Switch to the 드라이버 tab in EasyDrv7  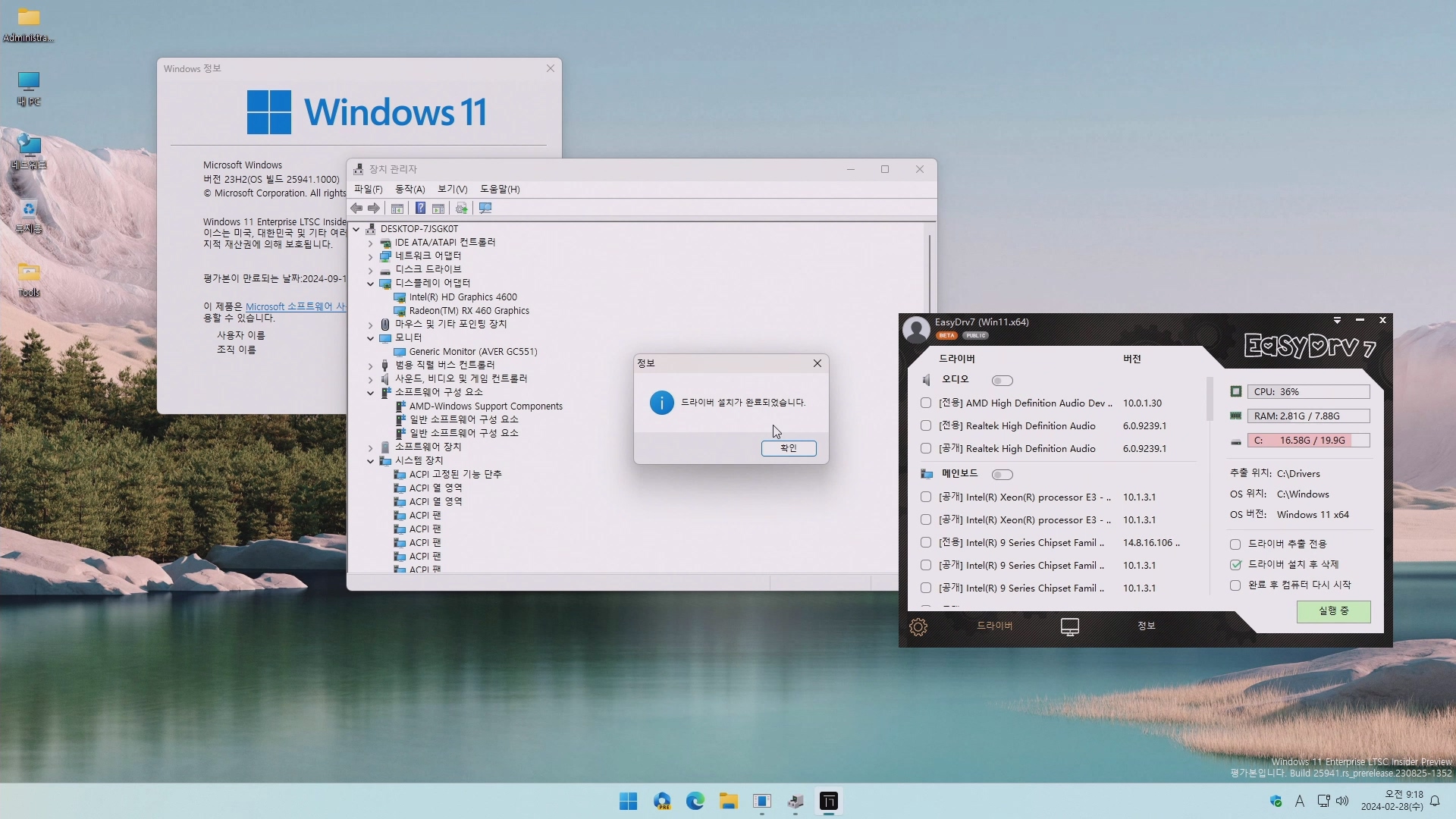pyautogui.click(x=994, y=626)
